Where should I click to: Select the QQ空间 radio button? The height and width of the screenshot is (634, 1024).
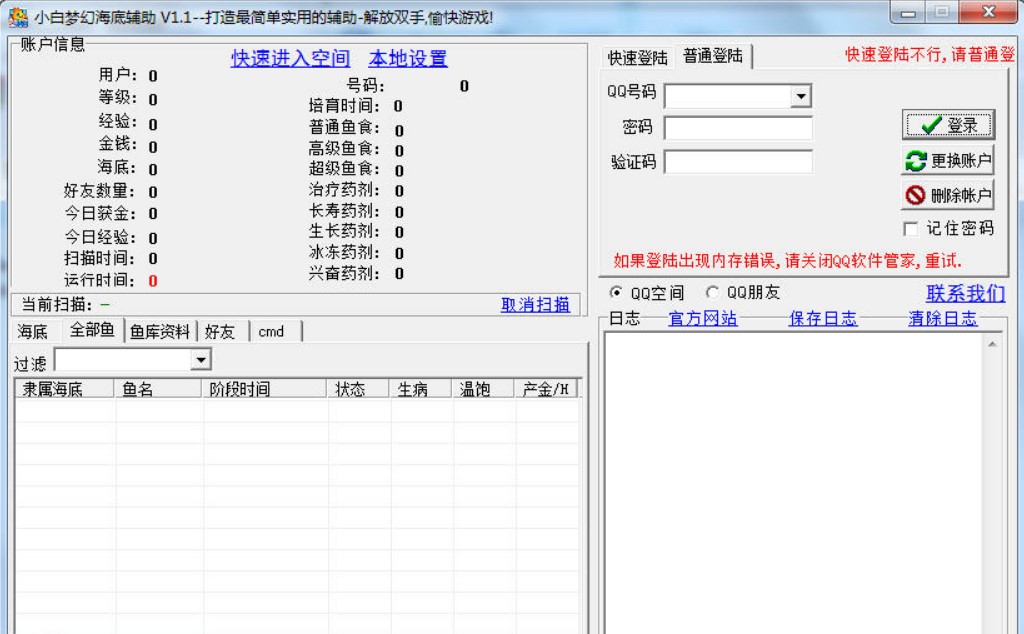616,292
